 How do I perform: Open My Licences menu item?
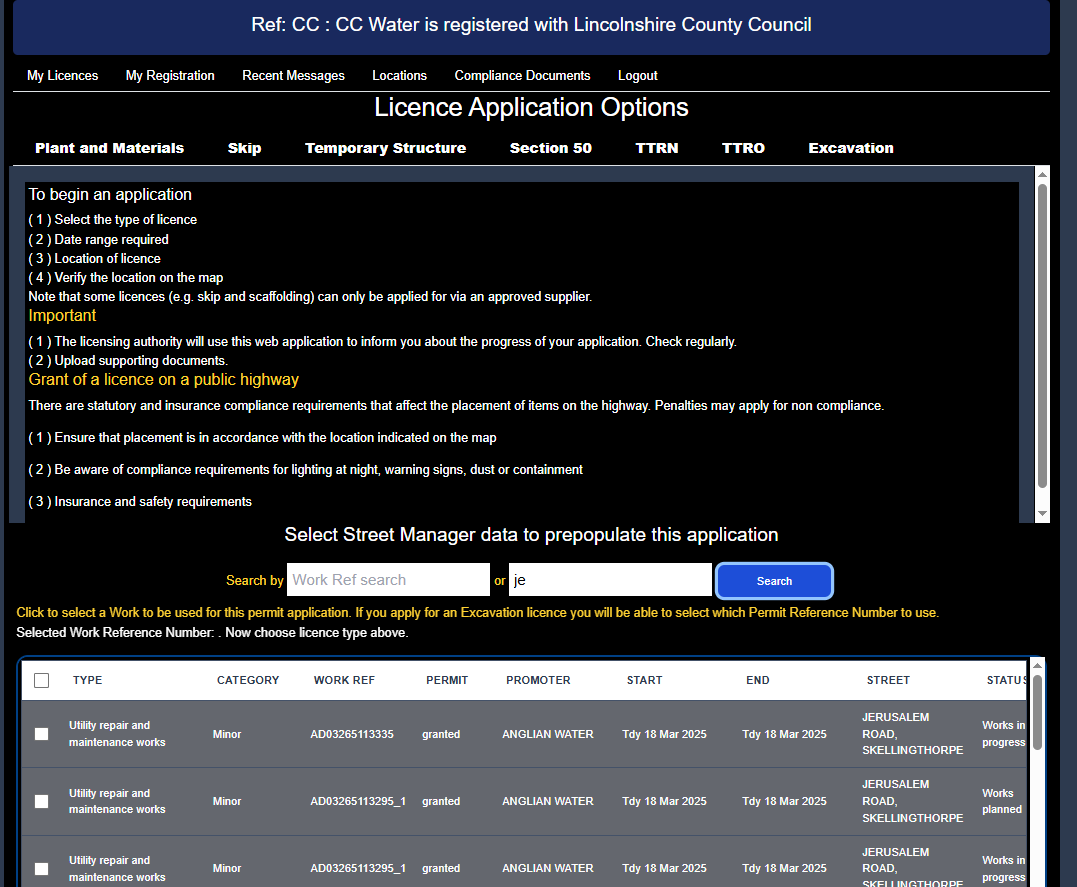(62, 75)
